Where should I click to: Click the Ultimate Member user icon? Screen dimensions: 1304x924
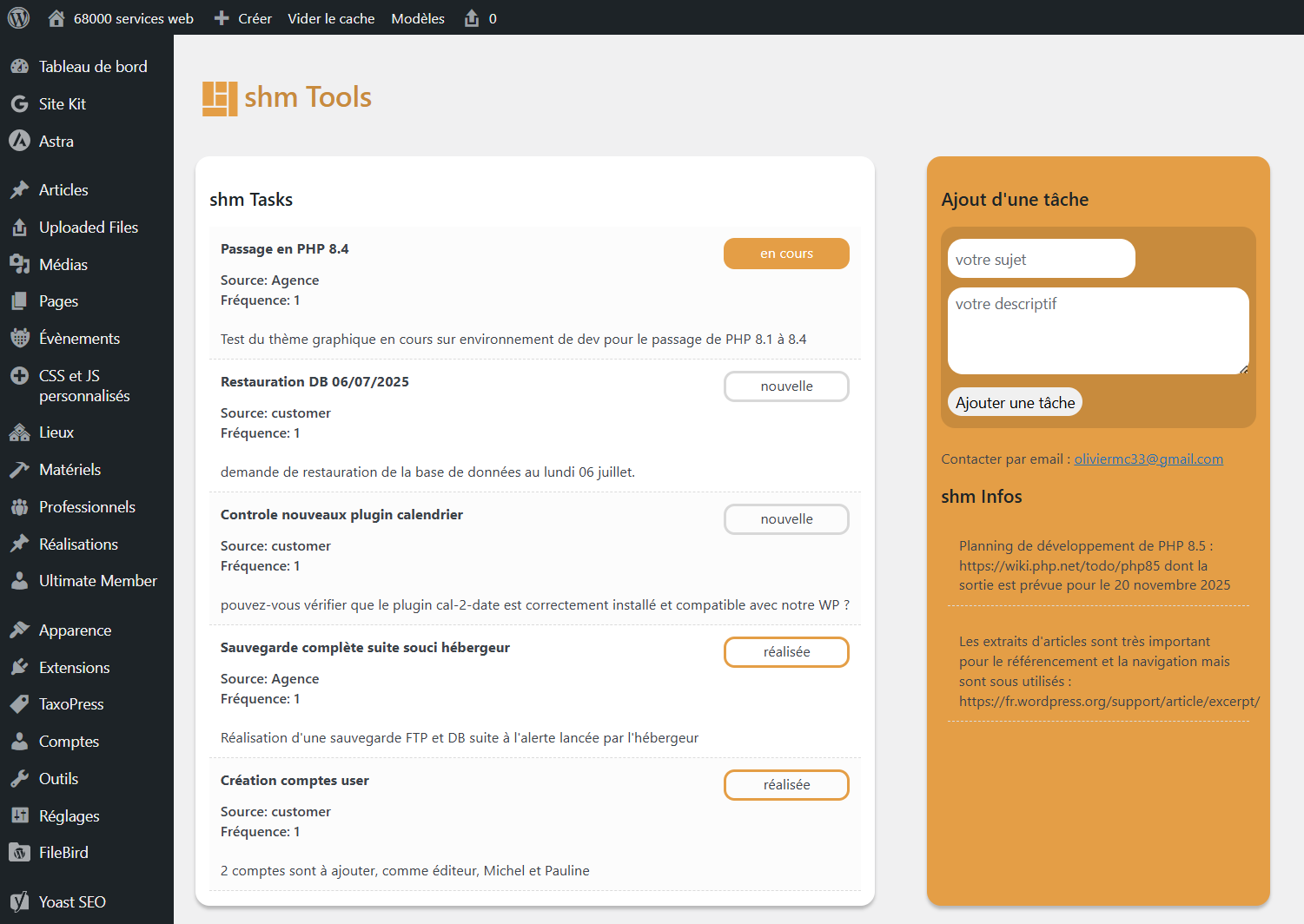coord(19,581)
